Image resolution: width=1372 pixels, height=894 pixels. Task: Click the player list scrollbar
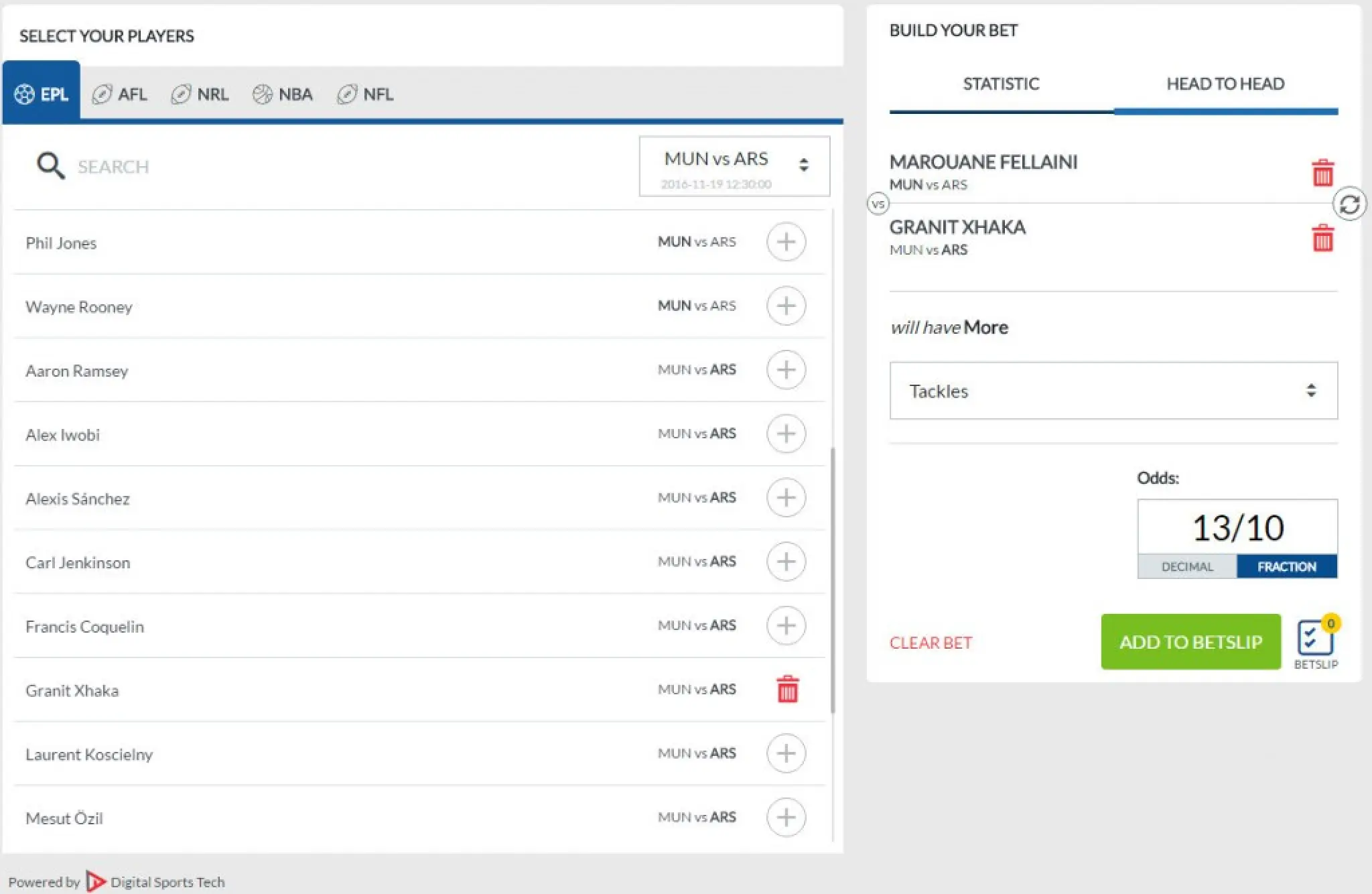tap(833, 580)
